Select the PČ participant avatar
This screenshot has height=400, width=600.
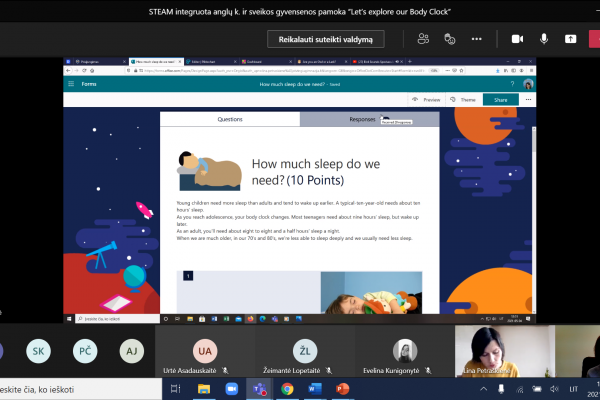[x=85, y=351]
